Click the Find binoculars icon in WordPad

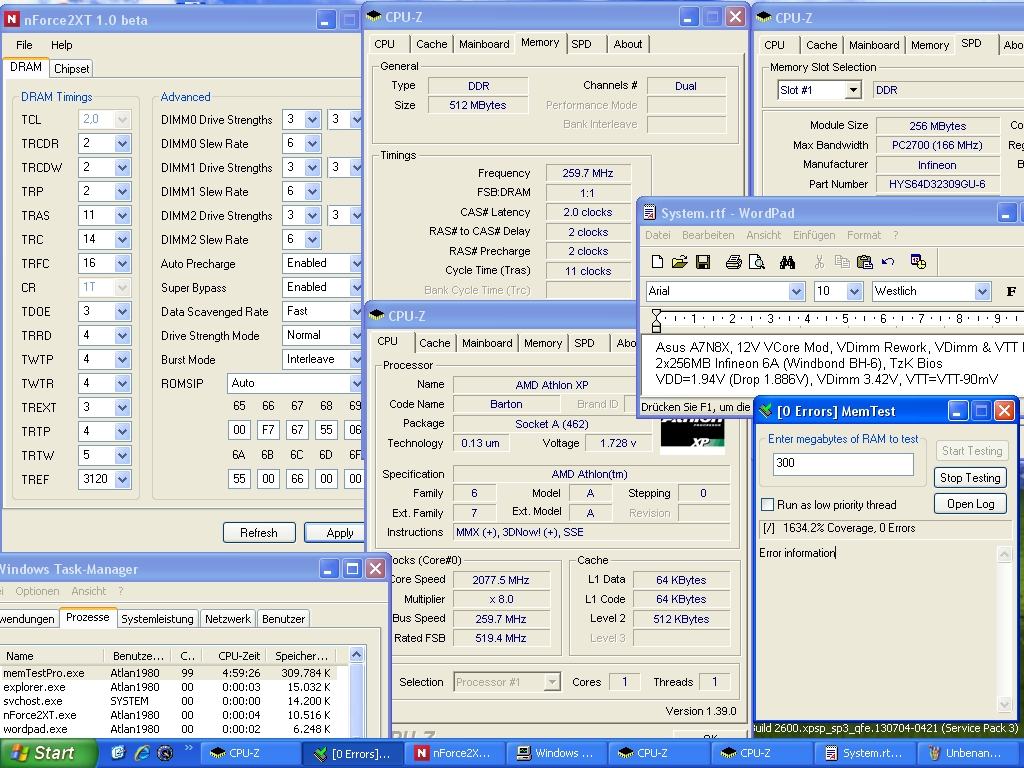click(787, 262)
